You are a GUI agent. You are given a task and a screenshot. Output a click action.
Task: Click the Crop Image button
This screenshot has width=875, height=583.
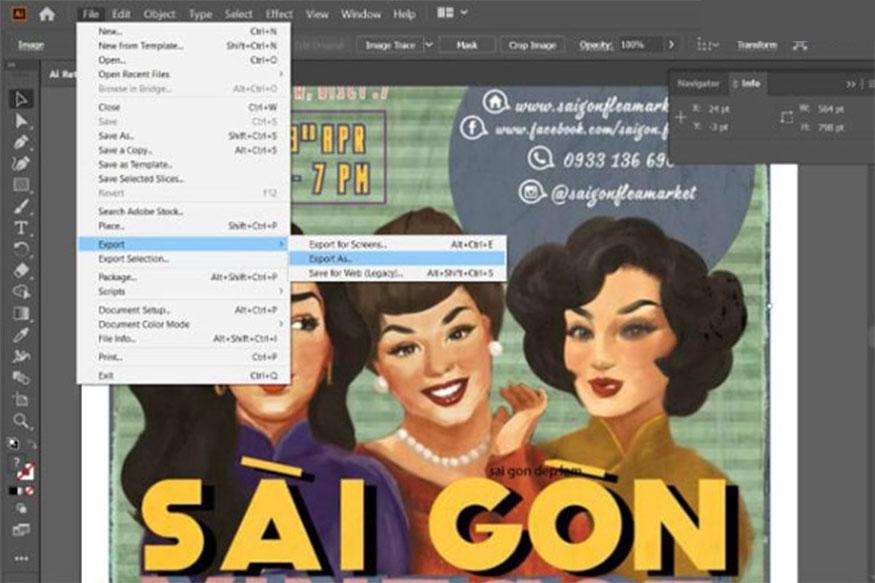pyautogui.click(x=532, y=45)
